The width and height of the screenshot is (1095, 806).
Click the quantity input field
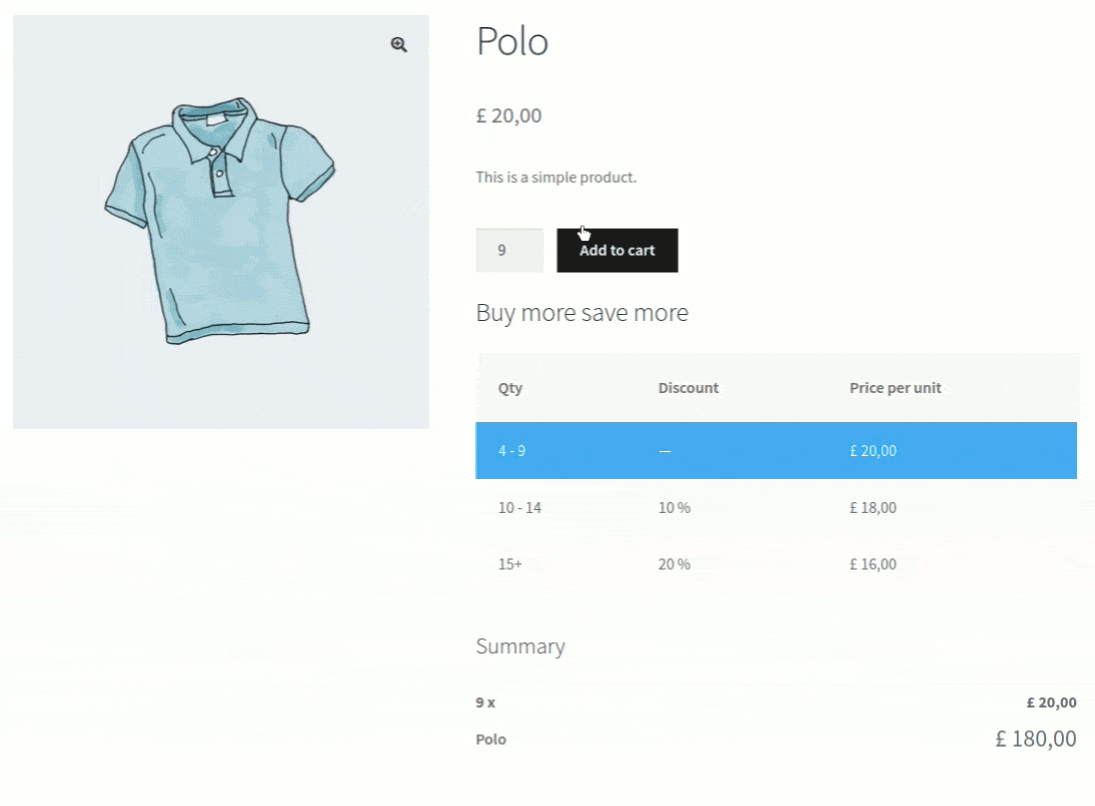(509, 250)
